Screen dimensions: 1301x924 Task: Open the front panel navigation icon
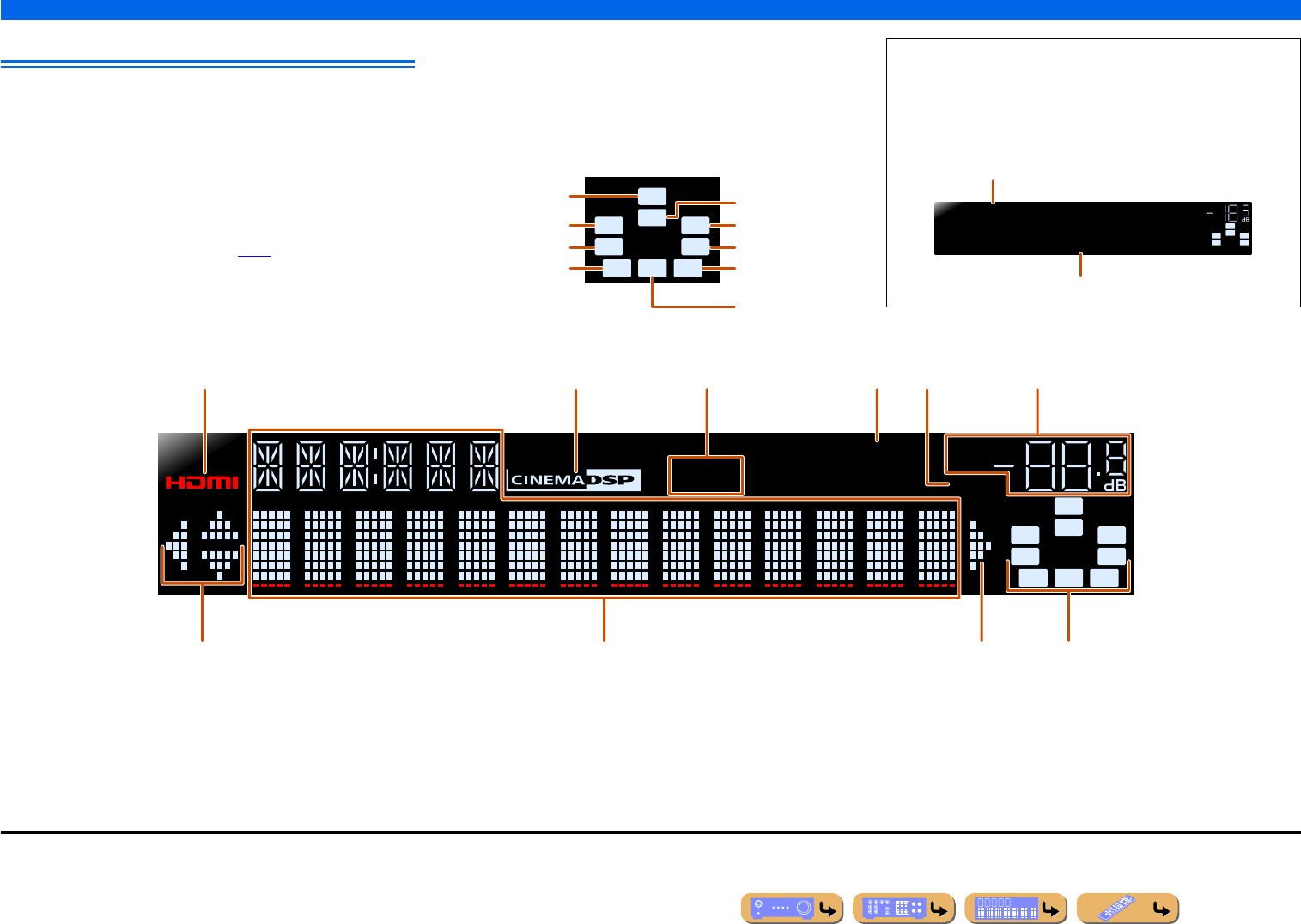tap(792, 909)
